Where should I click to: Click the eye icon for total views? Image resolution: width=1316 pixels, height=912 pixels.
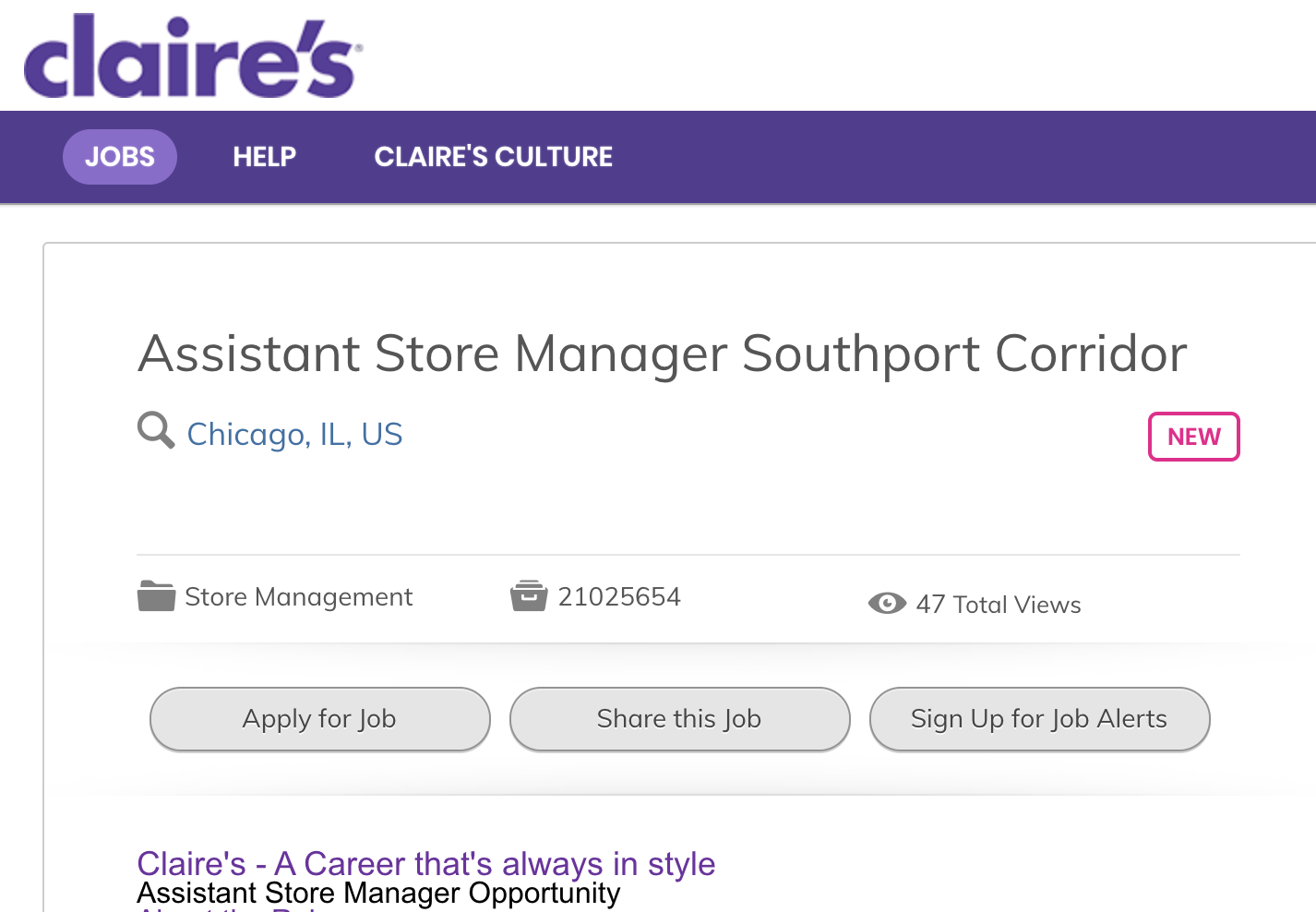(887, 604)
